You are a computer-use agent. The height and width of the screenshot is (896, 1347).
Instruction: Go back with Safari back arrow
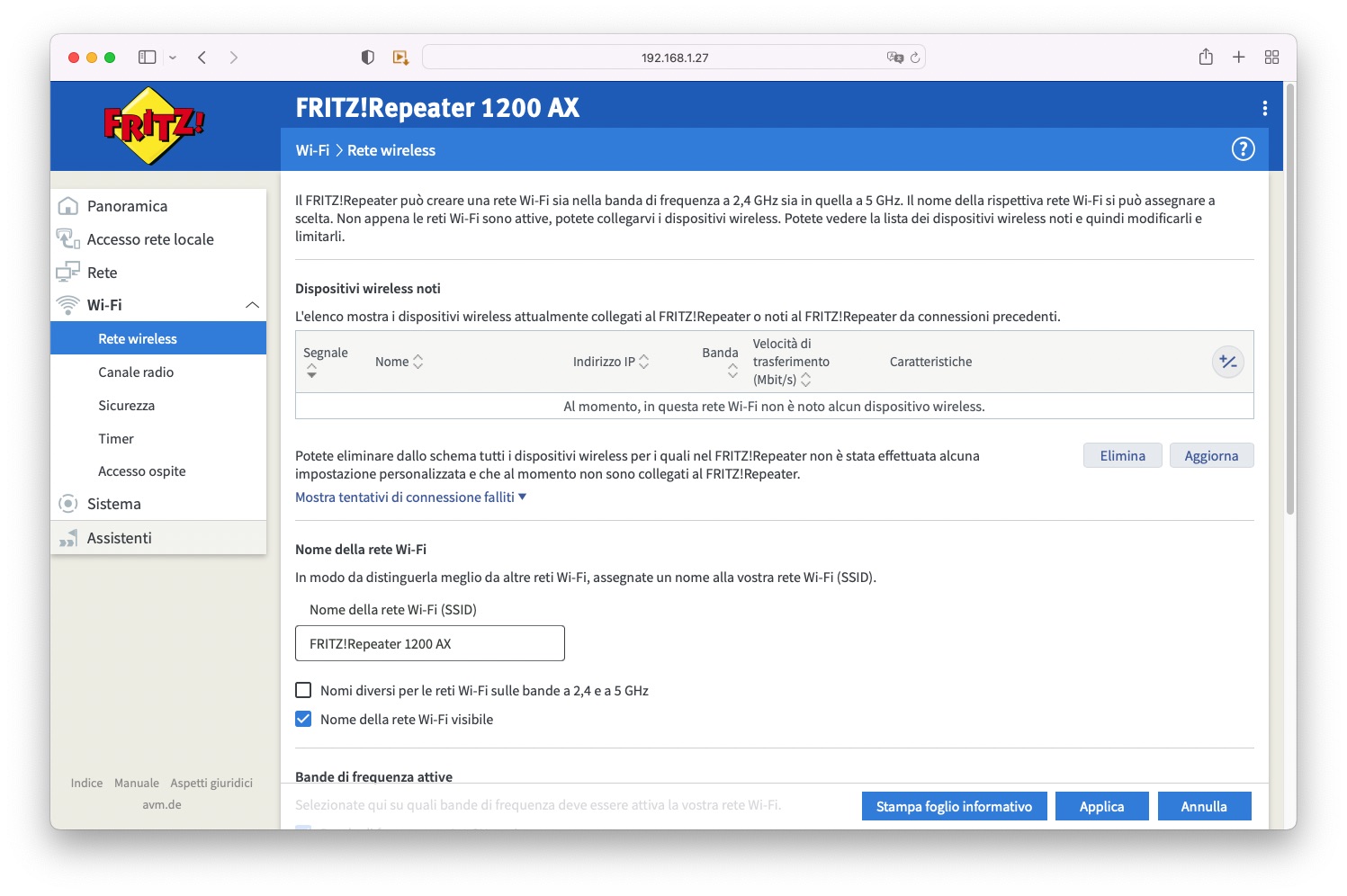(202, 58)
